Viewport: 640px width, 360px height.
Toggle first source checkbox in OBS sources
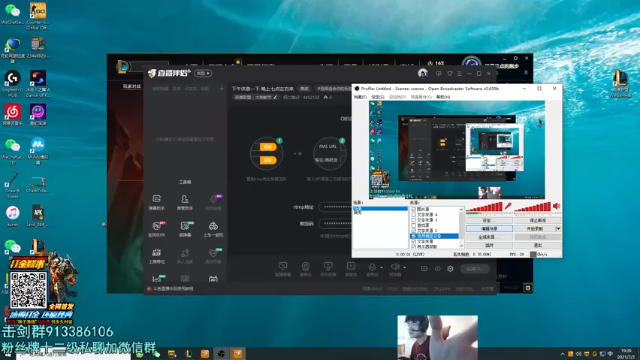[x=413, y=209]
